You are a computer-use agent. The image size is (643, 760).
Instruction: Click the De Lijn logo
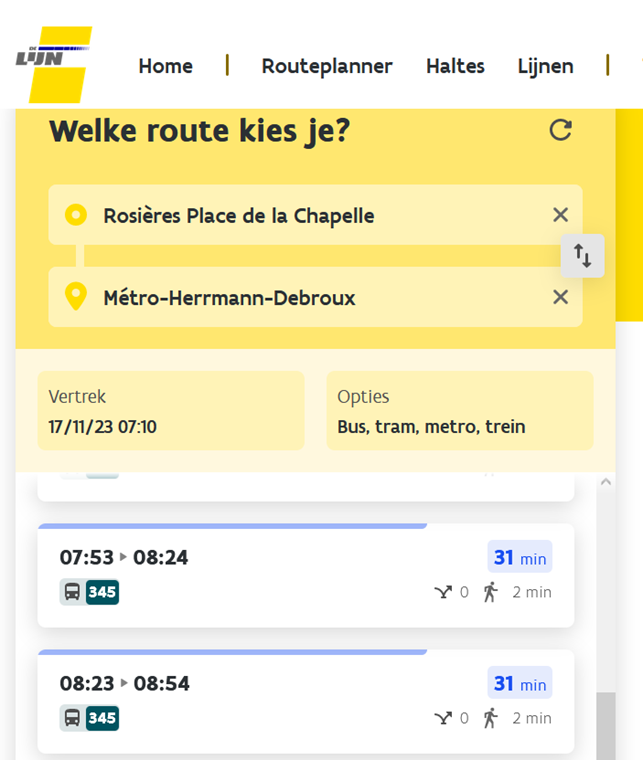(54, 64)
